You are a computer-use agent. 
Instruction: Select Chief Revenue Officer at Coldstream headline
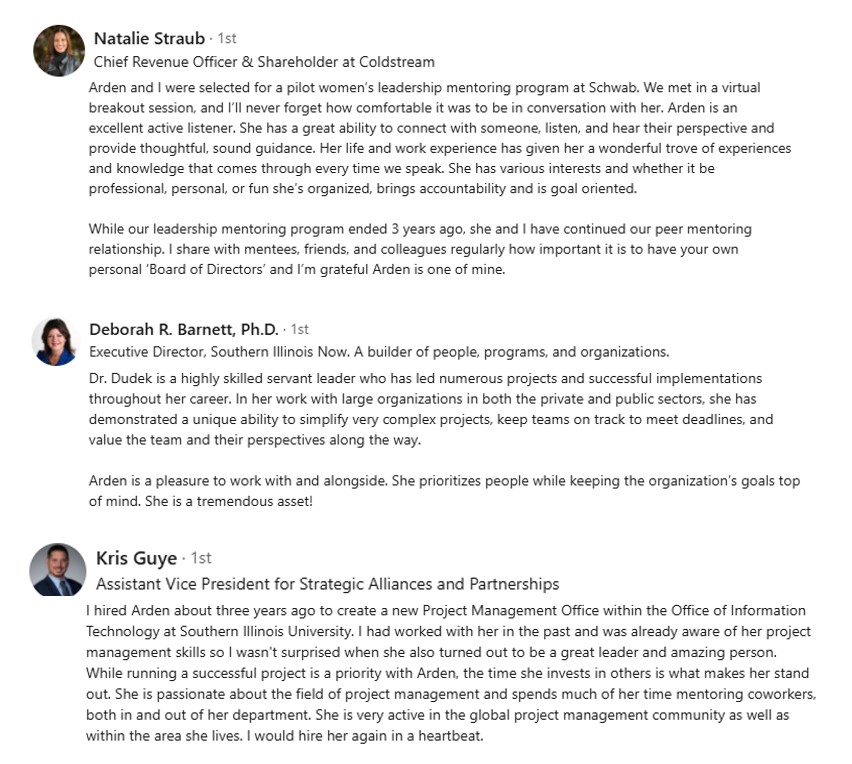(264, 62)
